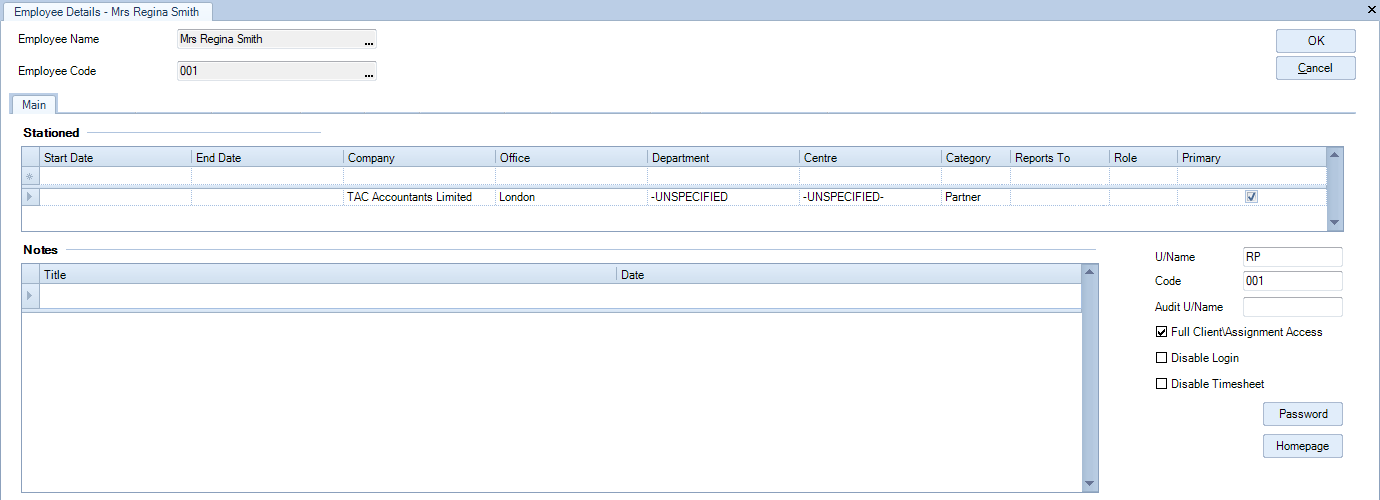Close the Employee Details window

pos(1370,8)
